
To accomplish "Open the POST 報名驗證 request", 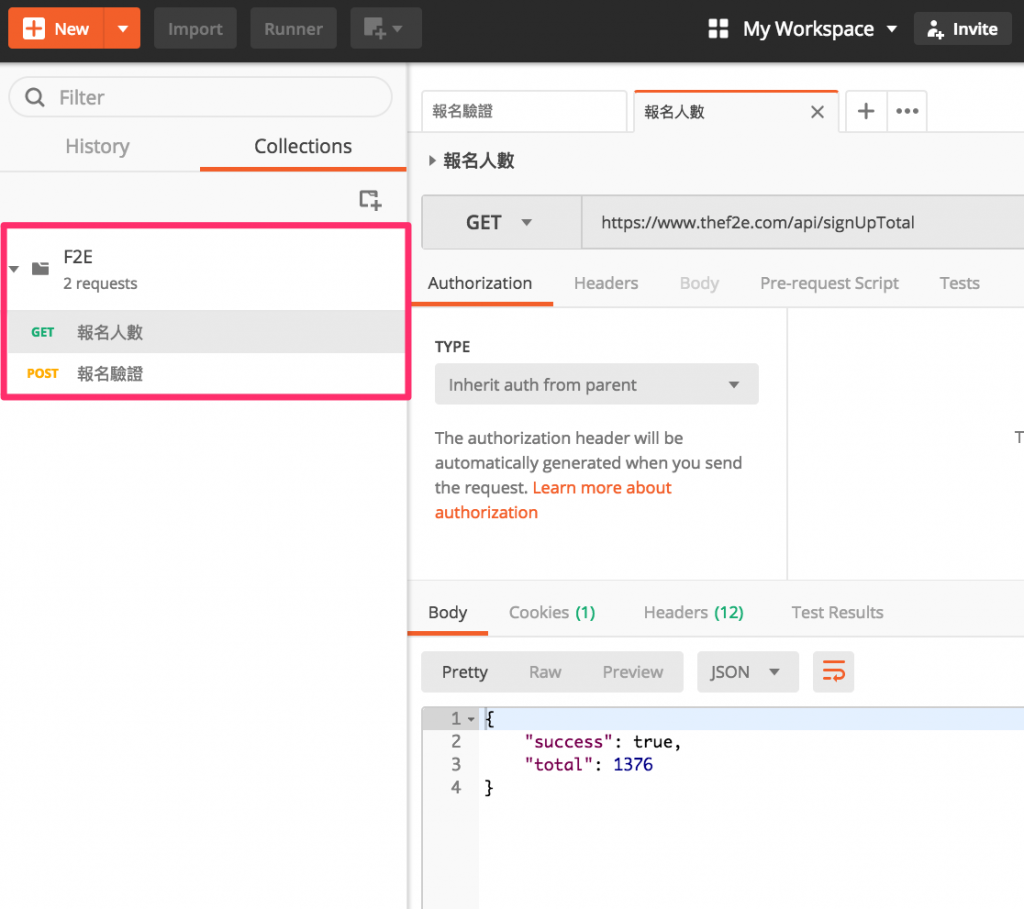I will coord(206,374).
